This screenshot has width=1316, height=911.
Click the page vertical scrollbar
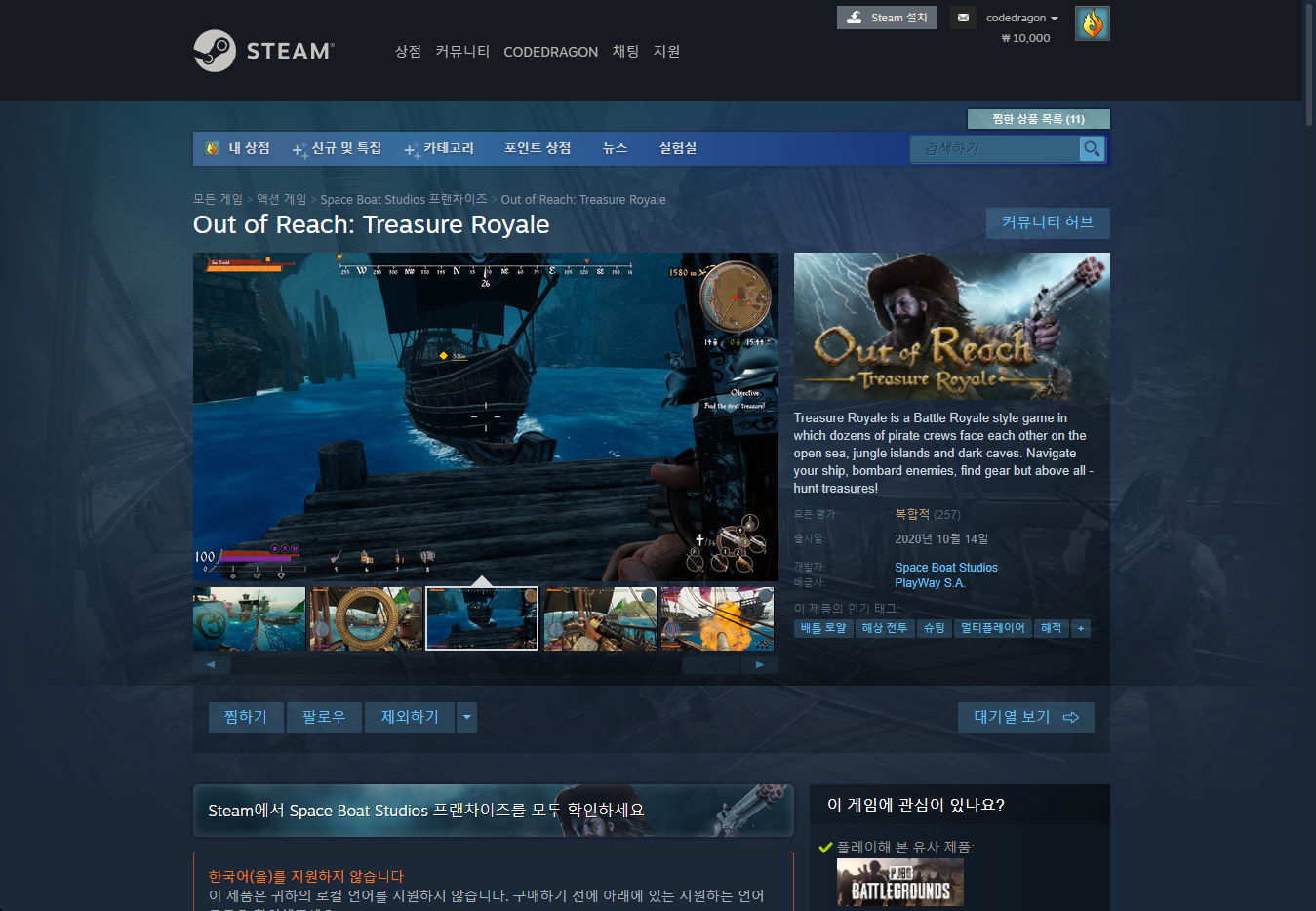tap(1309, 63)
